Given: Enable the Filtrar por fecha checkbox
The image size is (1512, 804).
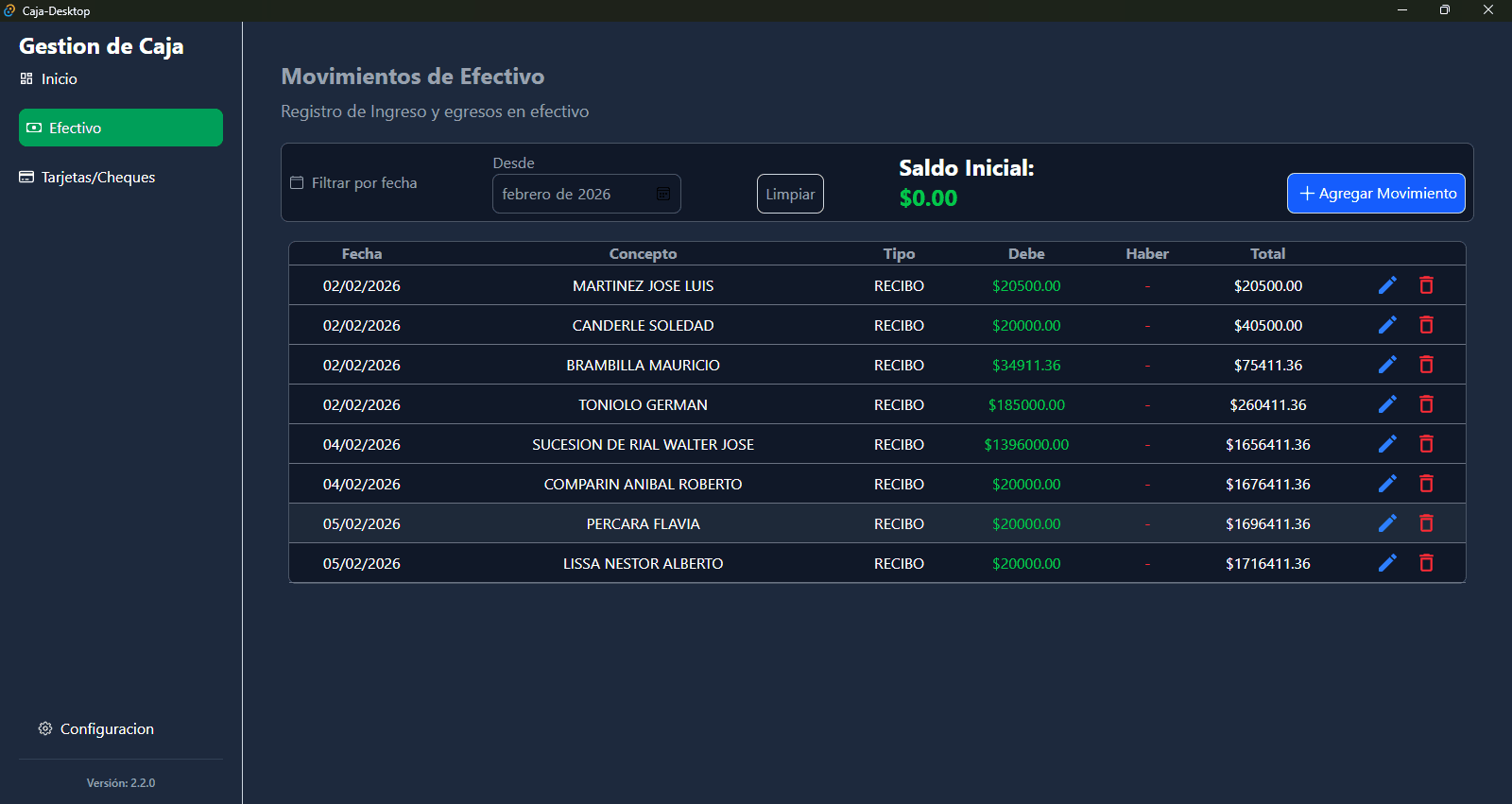Looking at the screenshot, I should click(297, 182).
